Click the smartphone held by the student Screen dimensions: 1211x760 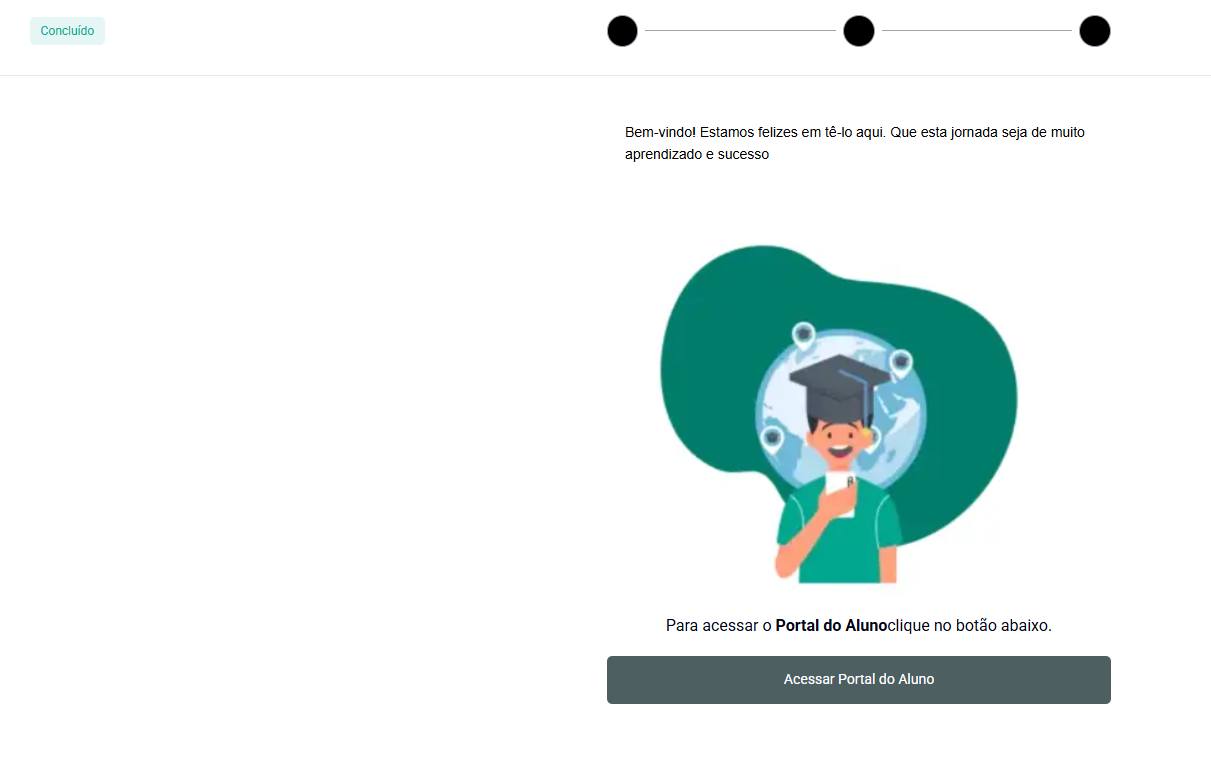coord(839,494)
